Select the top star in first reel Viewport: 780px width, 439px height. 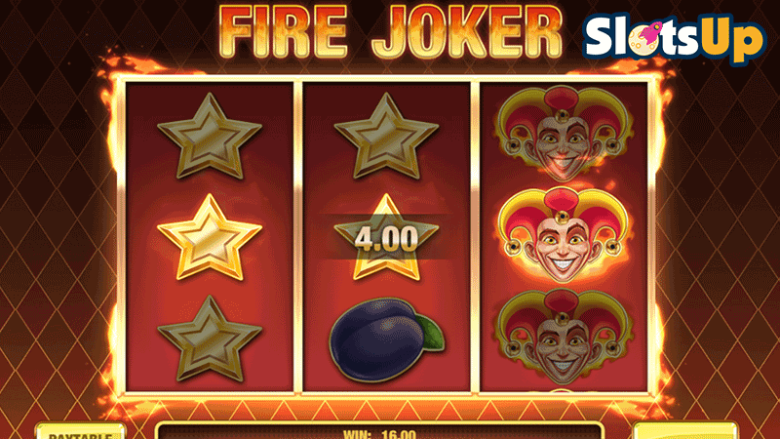click(209, 136)
